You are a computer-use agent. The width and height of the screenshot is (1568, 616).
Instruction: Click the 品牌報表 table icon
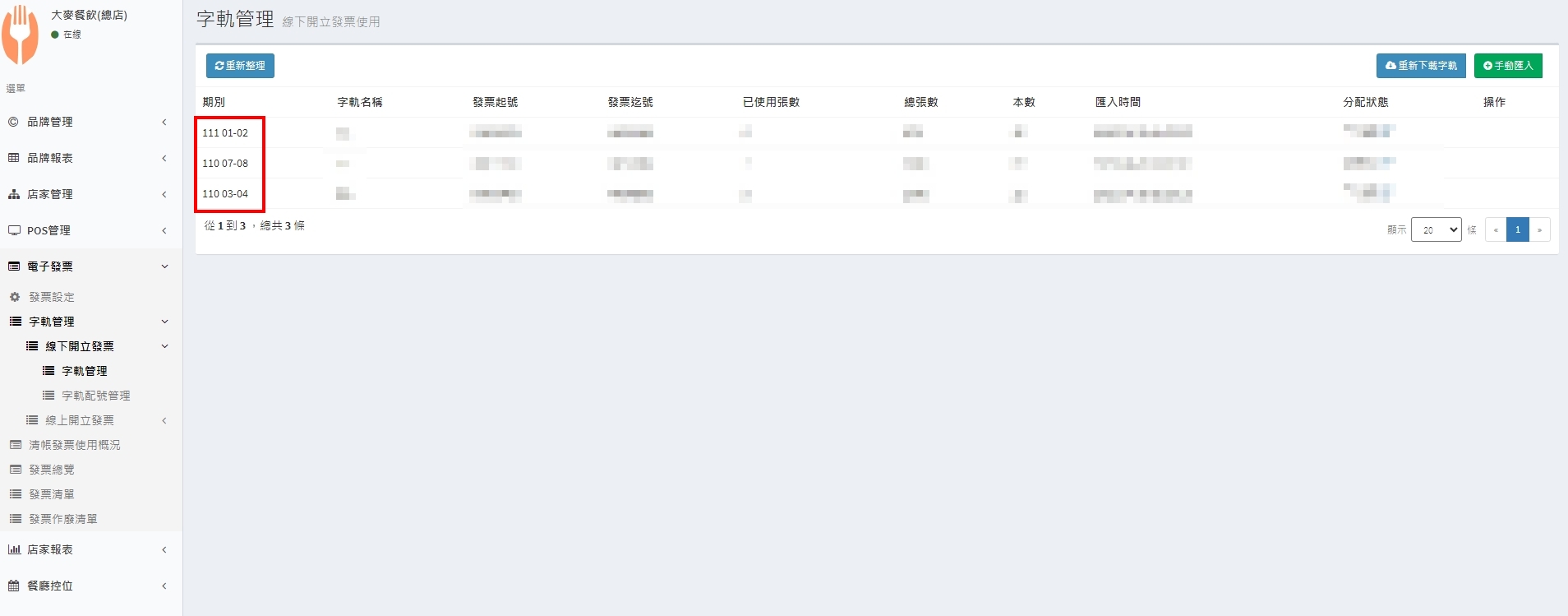tap(13, 158)
